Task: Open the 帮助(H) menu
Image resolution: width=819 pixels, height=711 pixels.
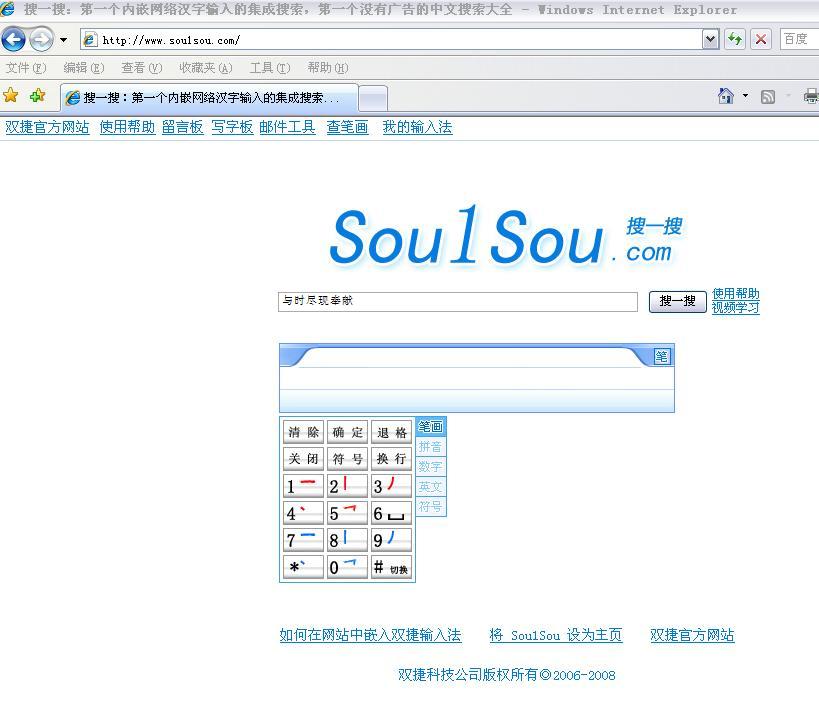Action: [x=328, y=68]
